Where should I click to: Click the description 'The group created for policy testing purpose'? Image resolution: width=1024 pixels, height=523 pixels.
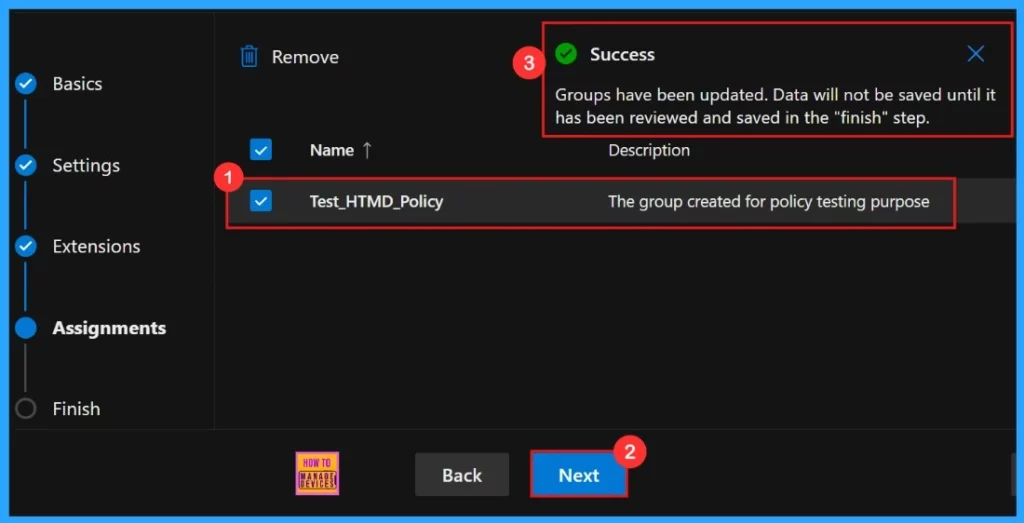pos(769,202)
